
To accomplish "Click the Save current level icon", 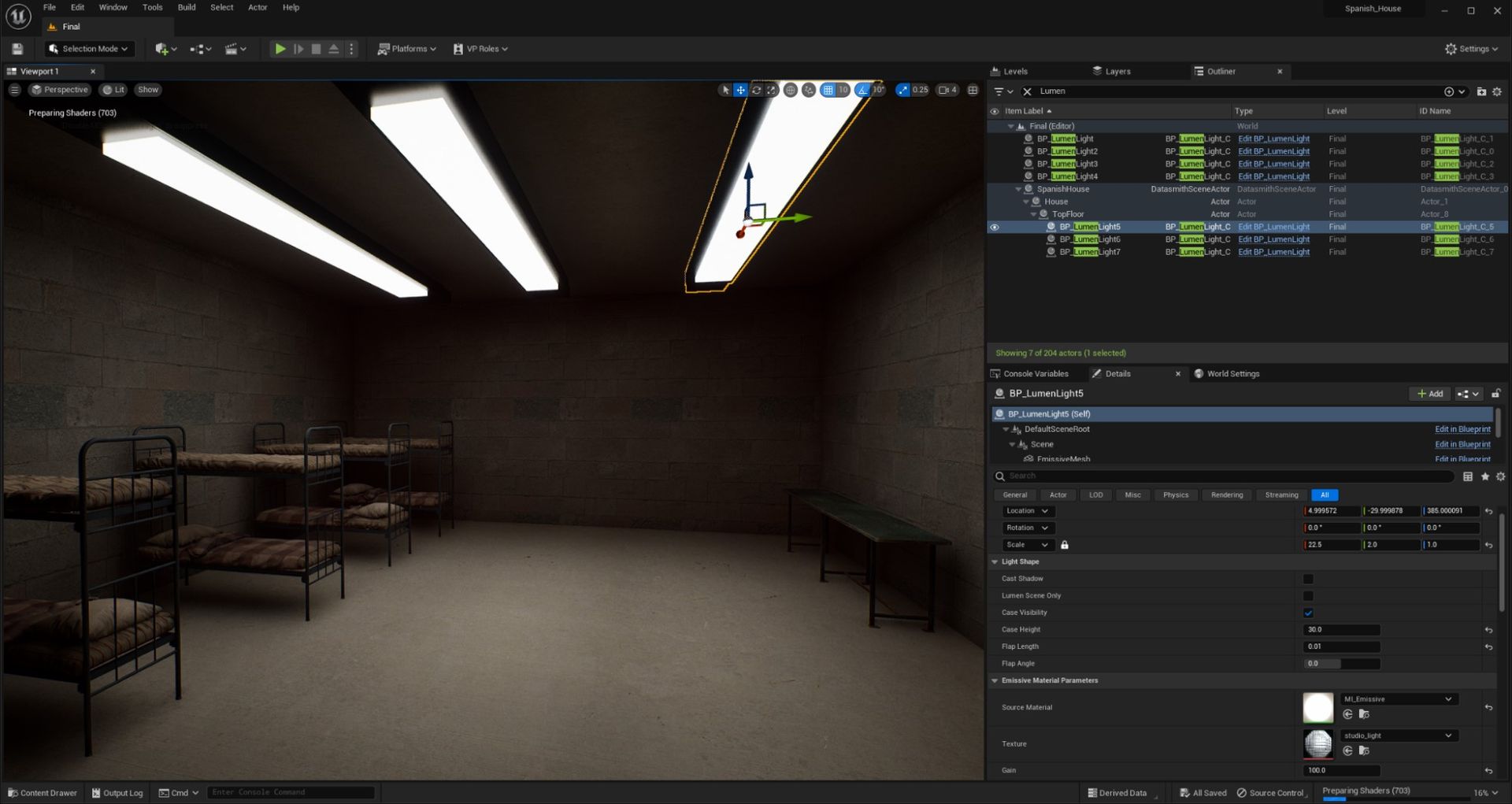I will pyautogui.click(x=16, y=48).
